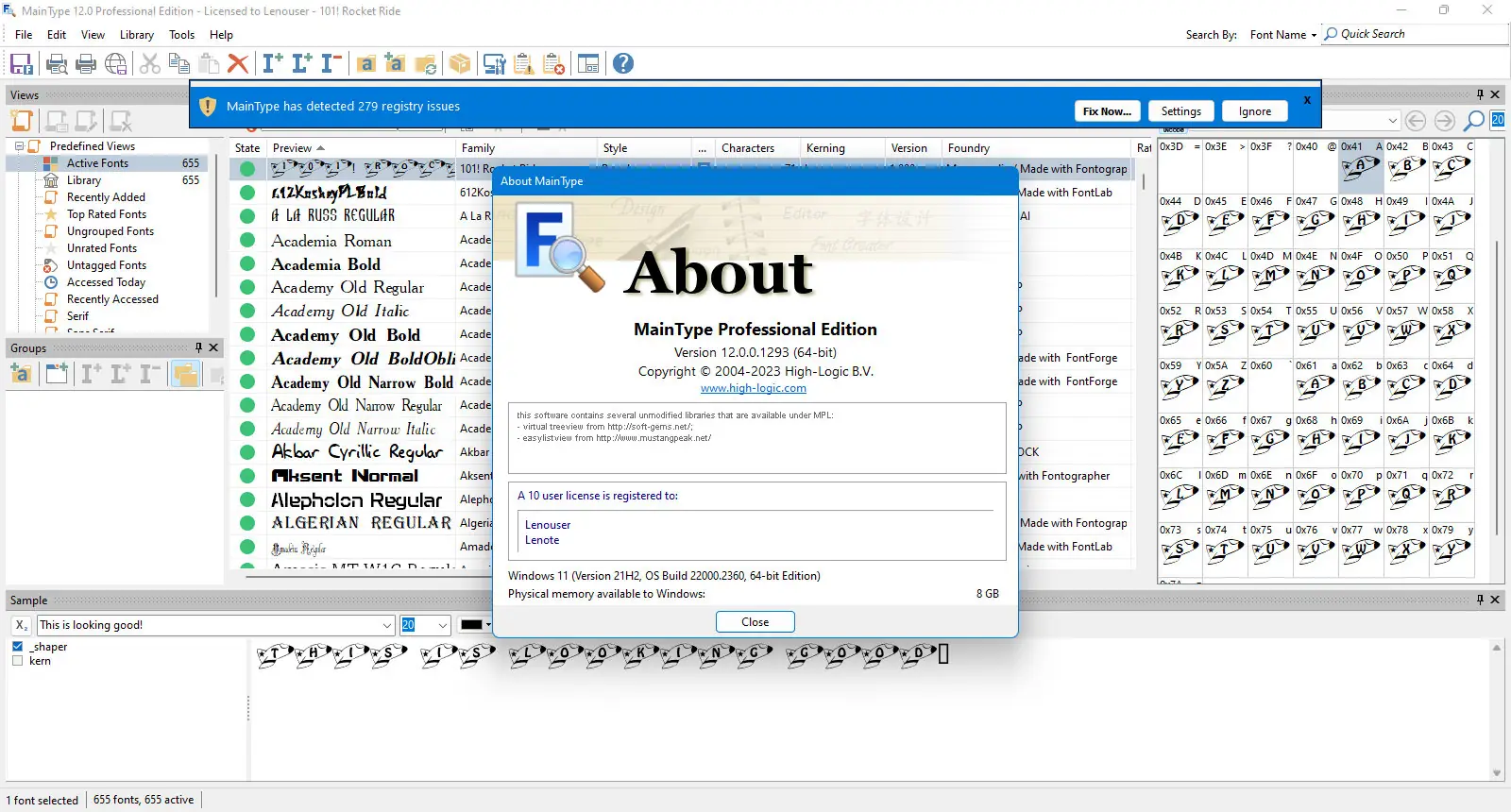Click the box package toolbar icon

click(460, 64)
